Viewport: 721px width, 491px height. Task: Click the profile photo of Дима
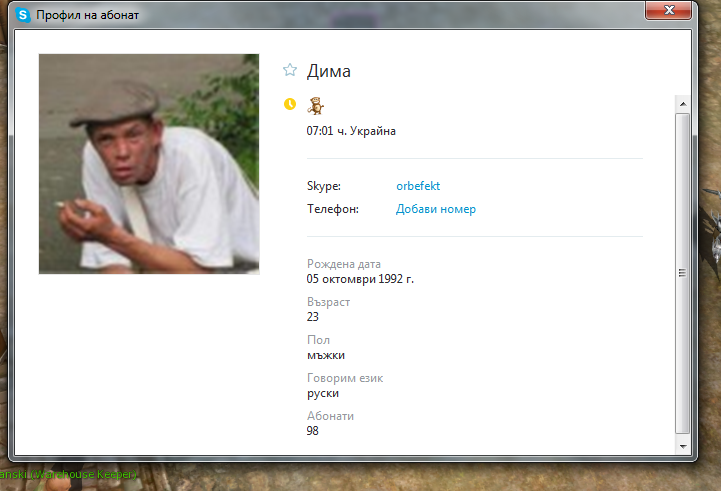(x=149, y=164)
